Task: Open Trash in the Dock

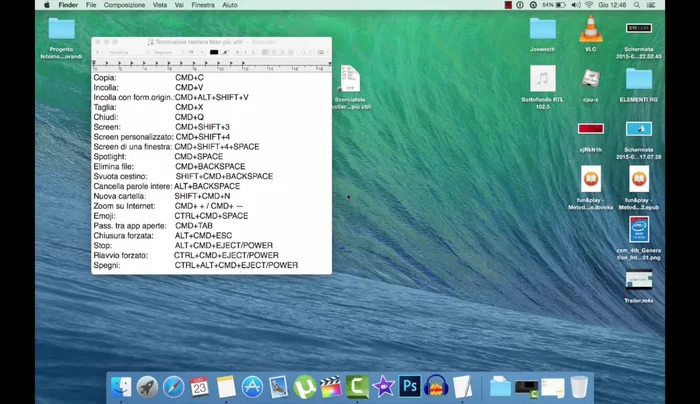Action: coord(578,386)
